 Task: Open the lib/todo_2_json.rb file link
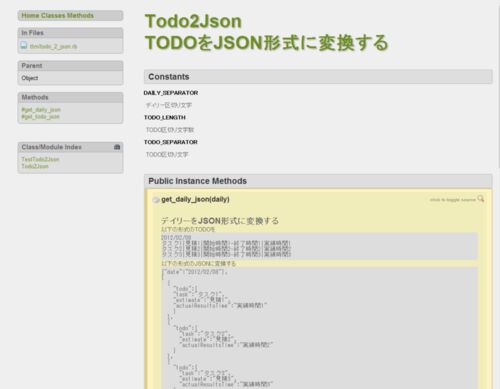(x=54, y=46)
